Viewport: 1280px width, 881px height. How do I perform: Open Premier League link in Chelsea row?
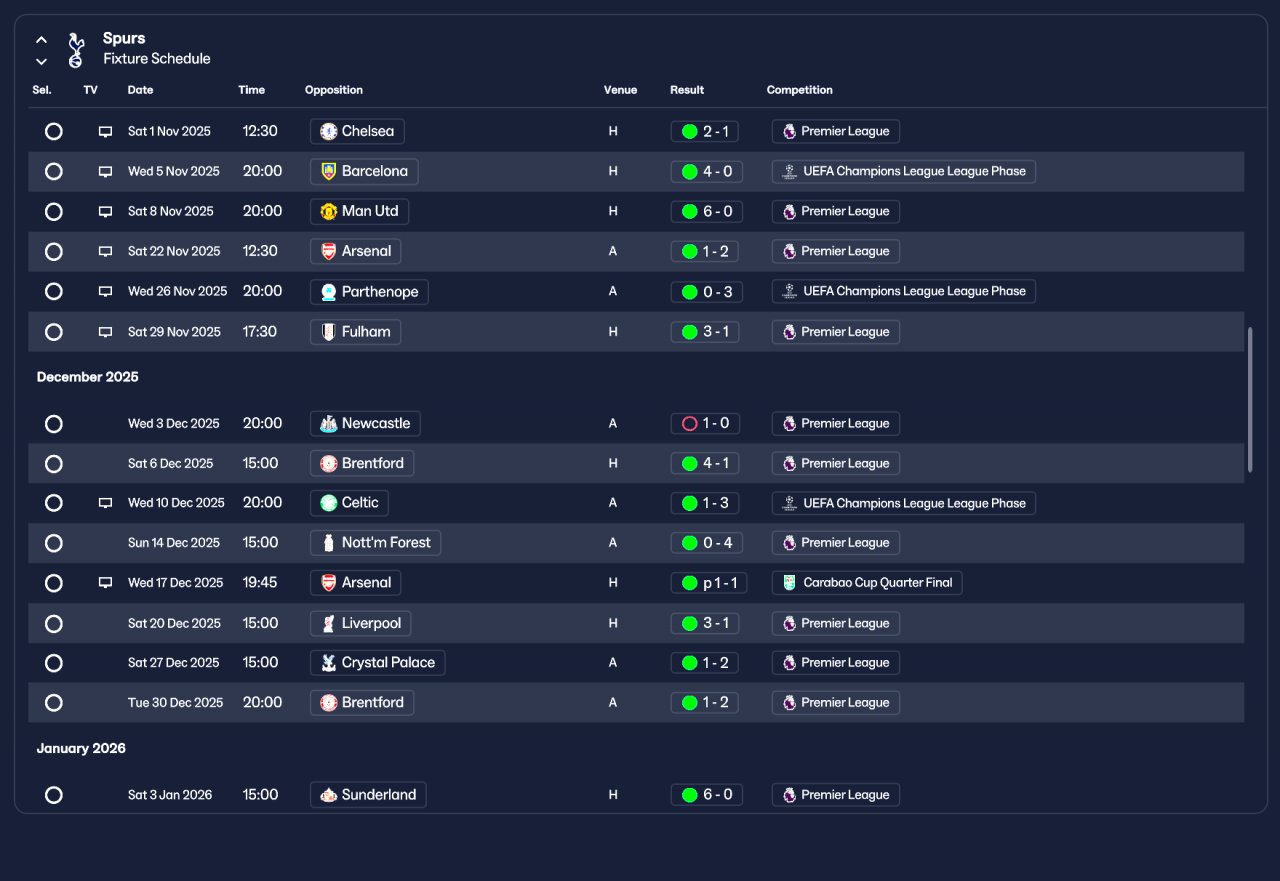pos(836,131)
